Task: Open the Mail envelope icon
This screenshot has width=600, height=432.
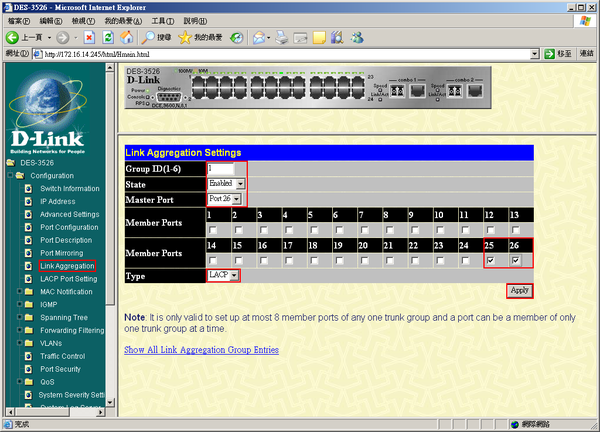Action: click(259, 37)
